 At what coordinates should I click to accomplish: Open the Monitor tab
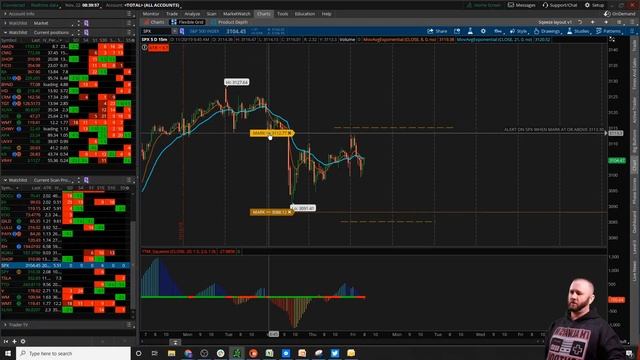151,14
